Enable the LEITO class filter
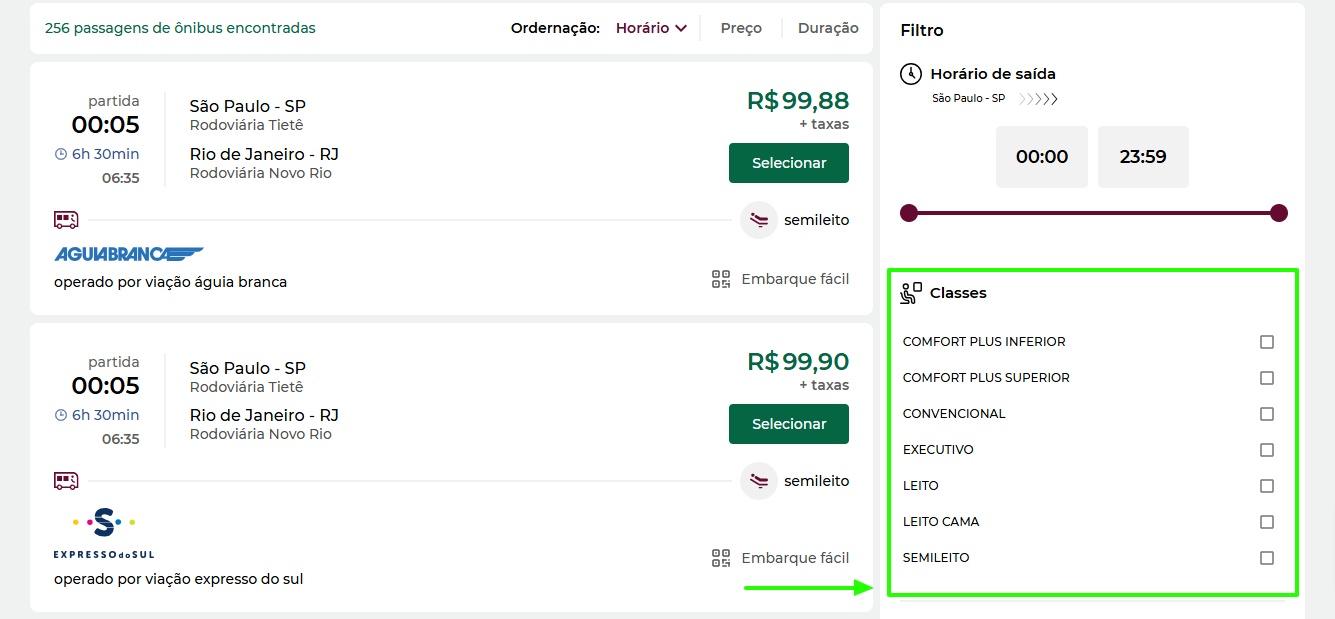The image size is (1335, 619). coord(1267,486)
